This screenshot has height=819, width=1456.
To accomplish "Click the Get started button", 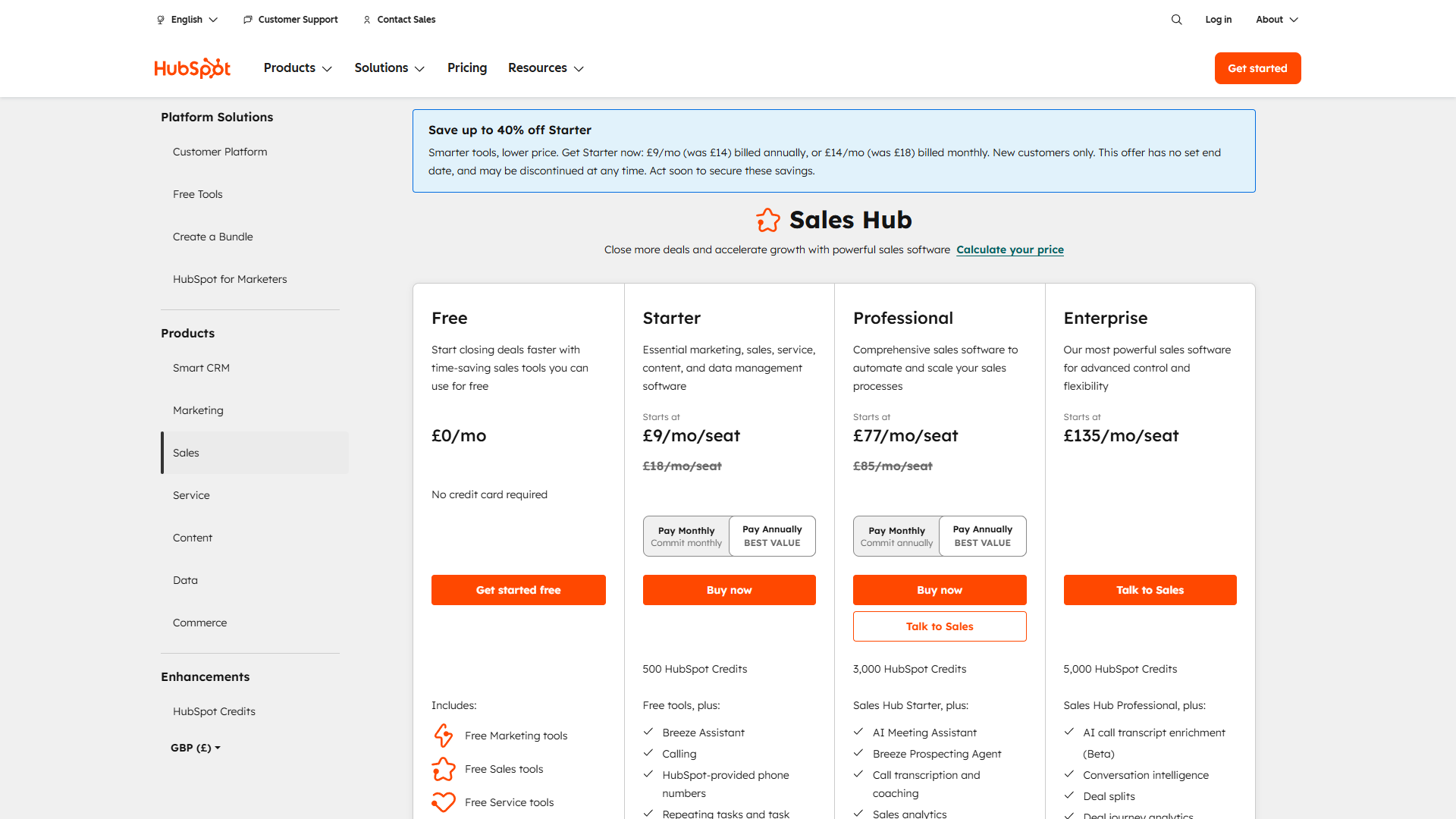I will 1257,68.
